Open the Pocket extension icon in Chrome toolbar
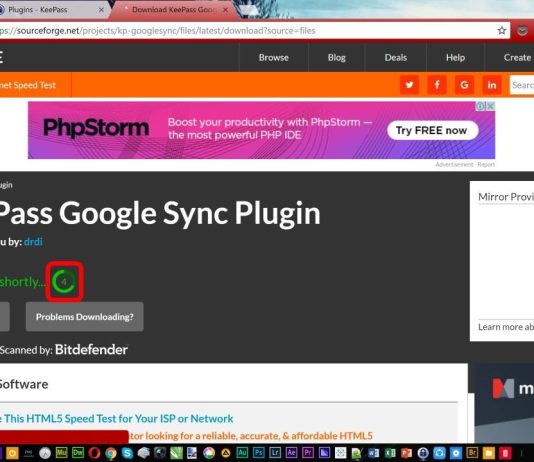This screenshot has height=462, width=534. (522, 31)
